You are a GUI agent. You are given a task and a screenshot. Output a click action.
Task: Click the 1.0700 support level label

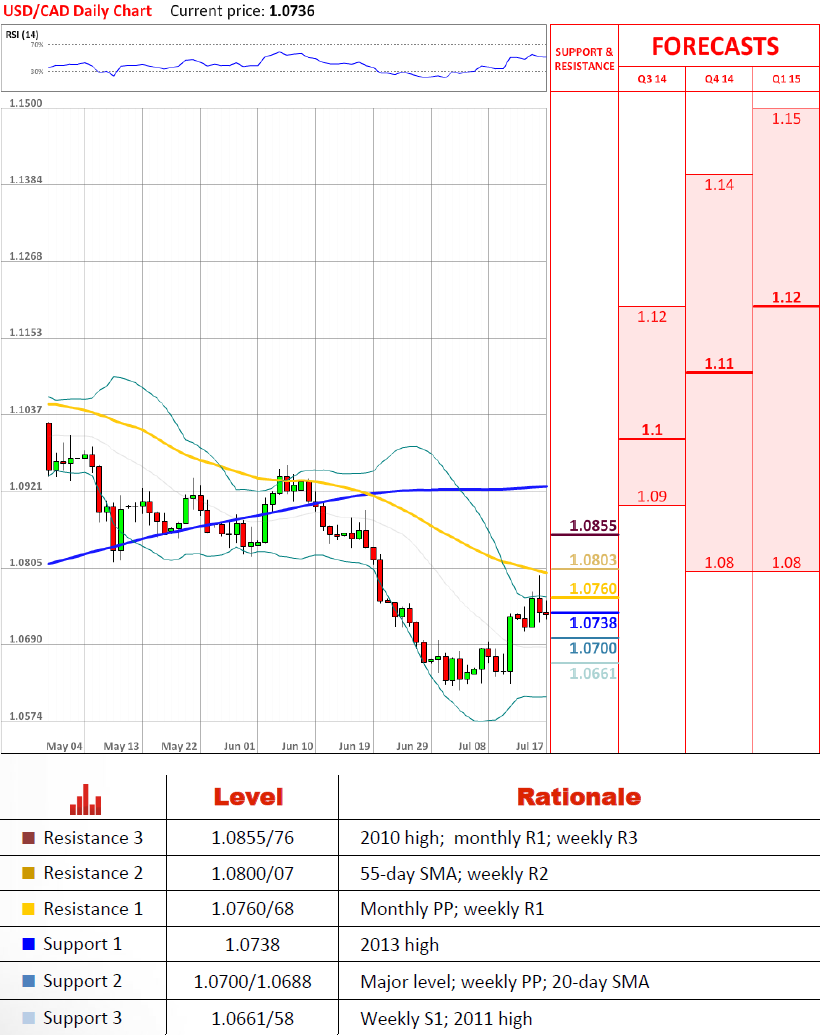coord(593,649)
